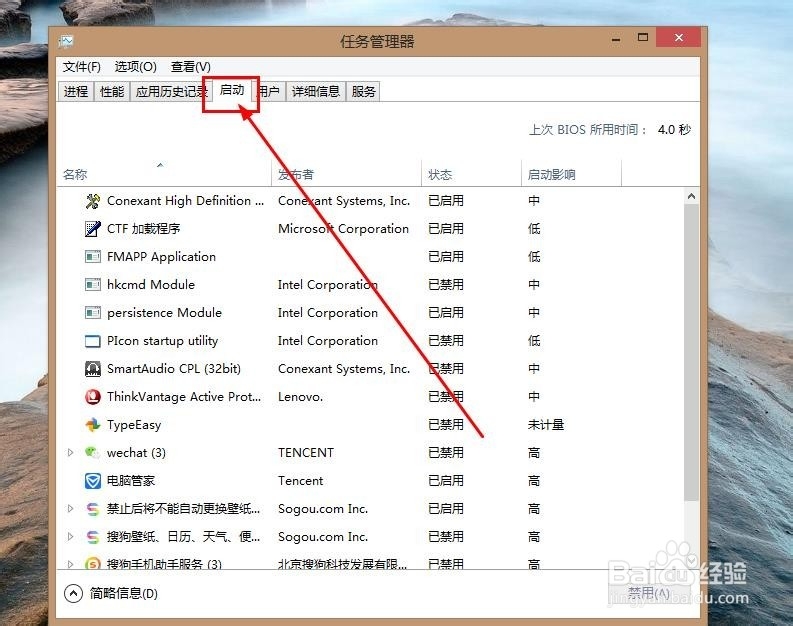The height and width of the screenshot is (626, 793).
Task: Select the CTF 加载程序 row name
Action: click(144, 229)
